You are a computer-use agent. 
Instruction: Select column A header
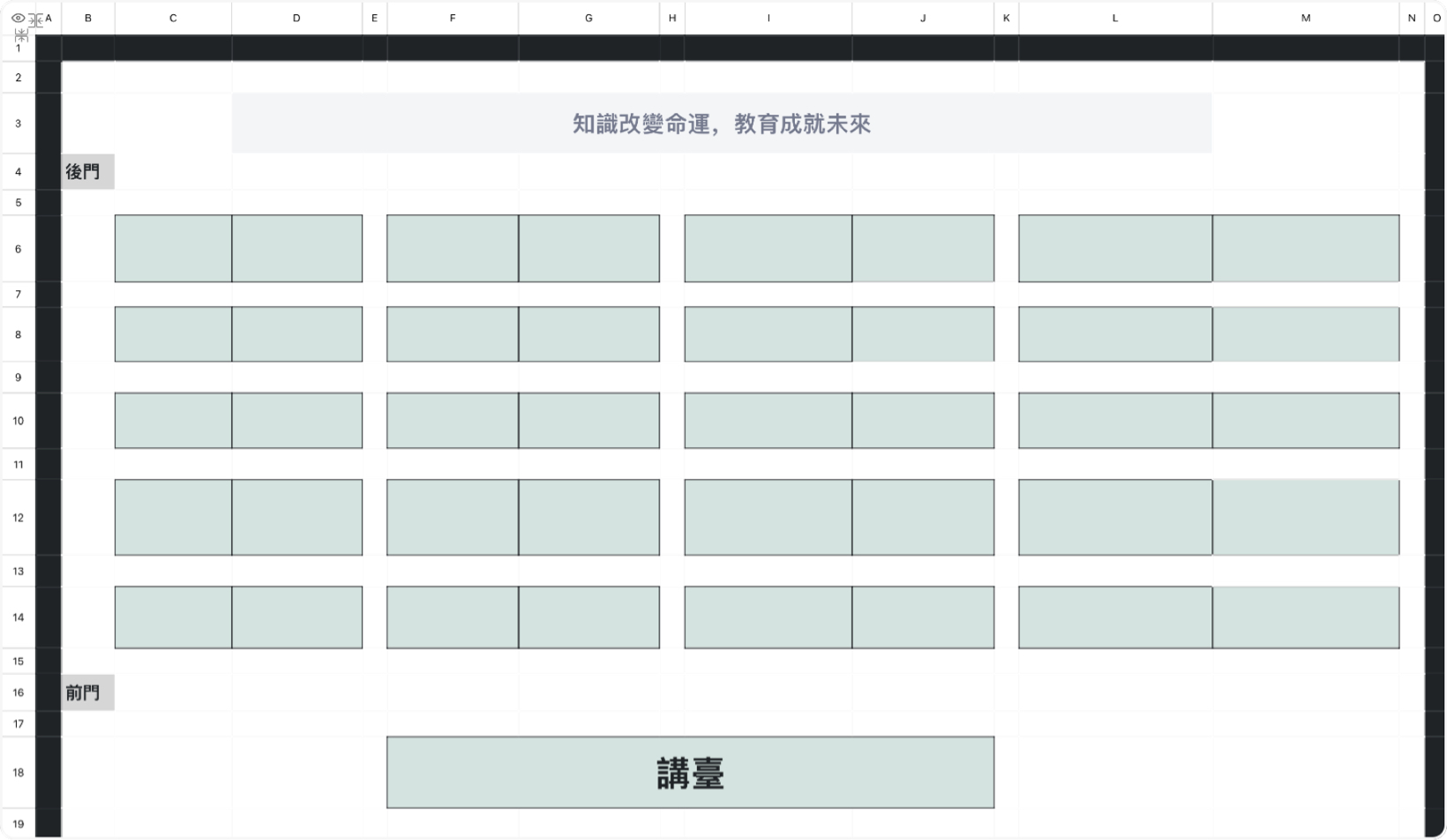(49, 18)
